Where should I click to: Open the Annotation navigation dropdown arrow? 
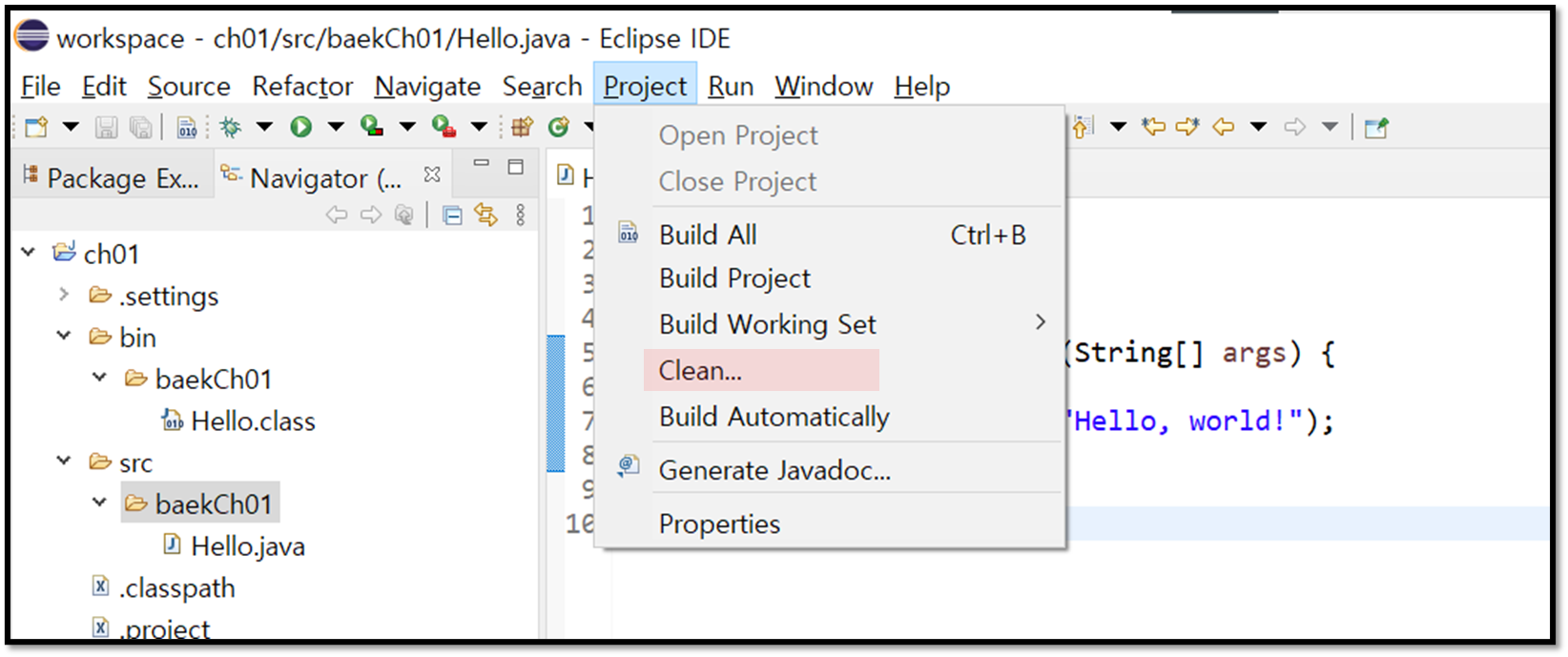pyautogui.click(x=1119, y=127)
